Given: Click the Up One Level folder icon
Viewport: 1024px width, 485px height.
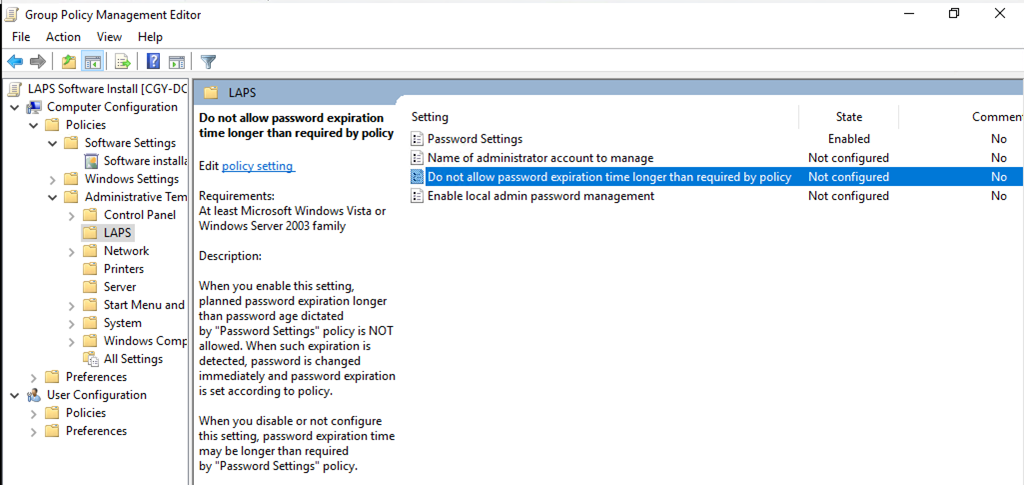Looking at the screenshot, I should pos(68,62).
